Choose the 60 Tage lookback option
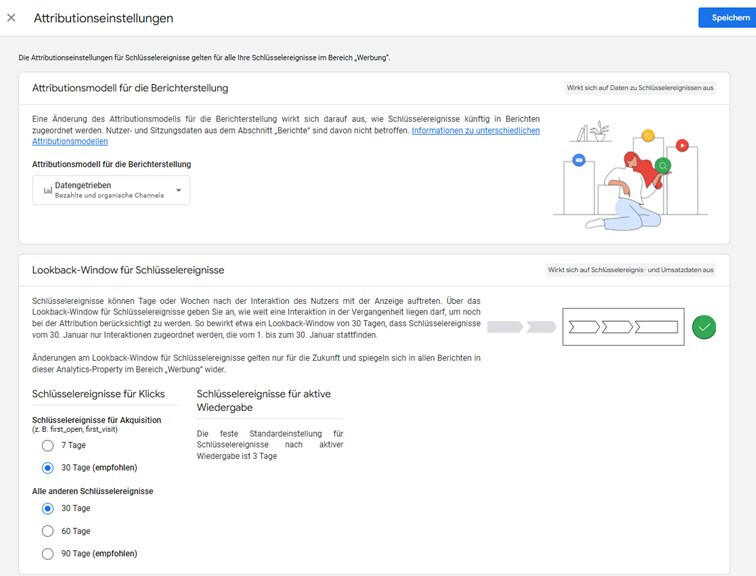This screenshot has width=756, height=576. tap(47, 531)
